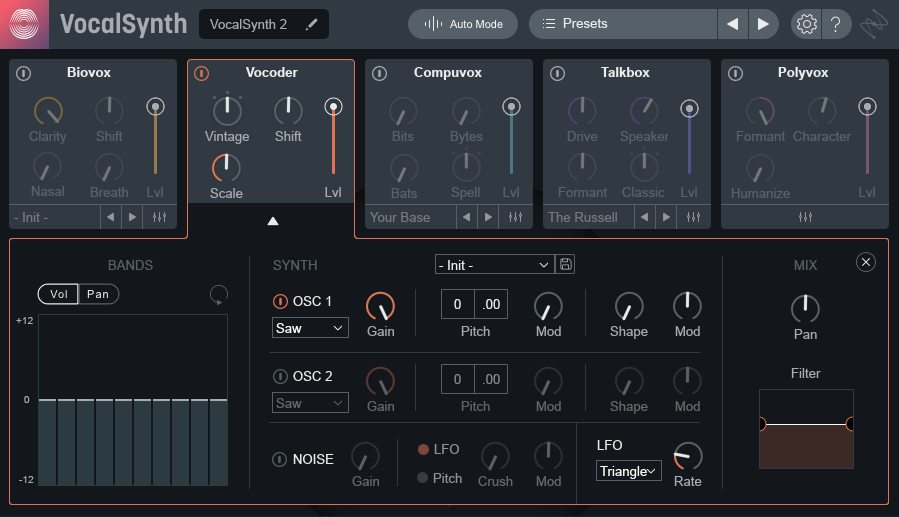The image size is (899, 517).
Task: Click Biovox level slider handle
Action: point(155,107)
